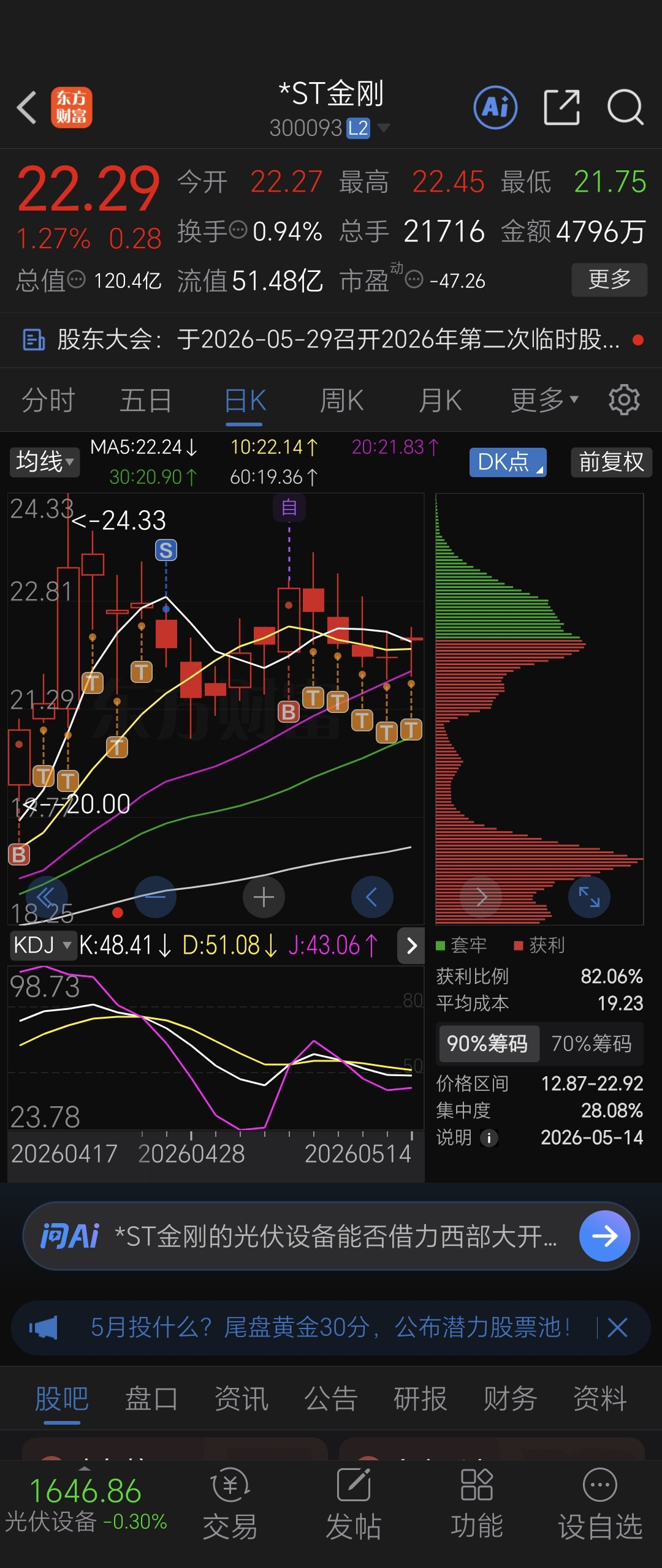Zoom in chart with plus button

(264, 897)
